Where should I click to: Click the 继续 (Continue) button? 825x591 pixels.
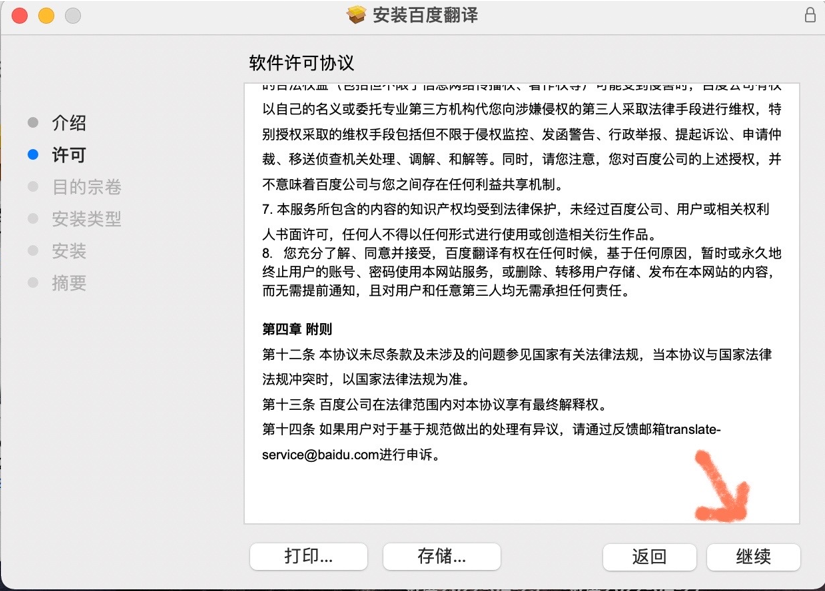(753, 557)
